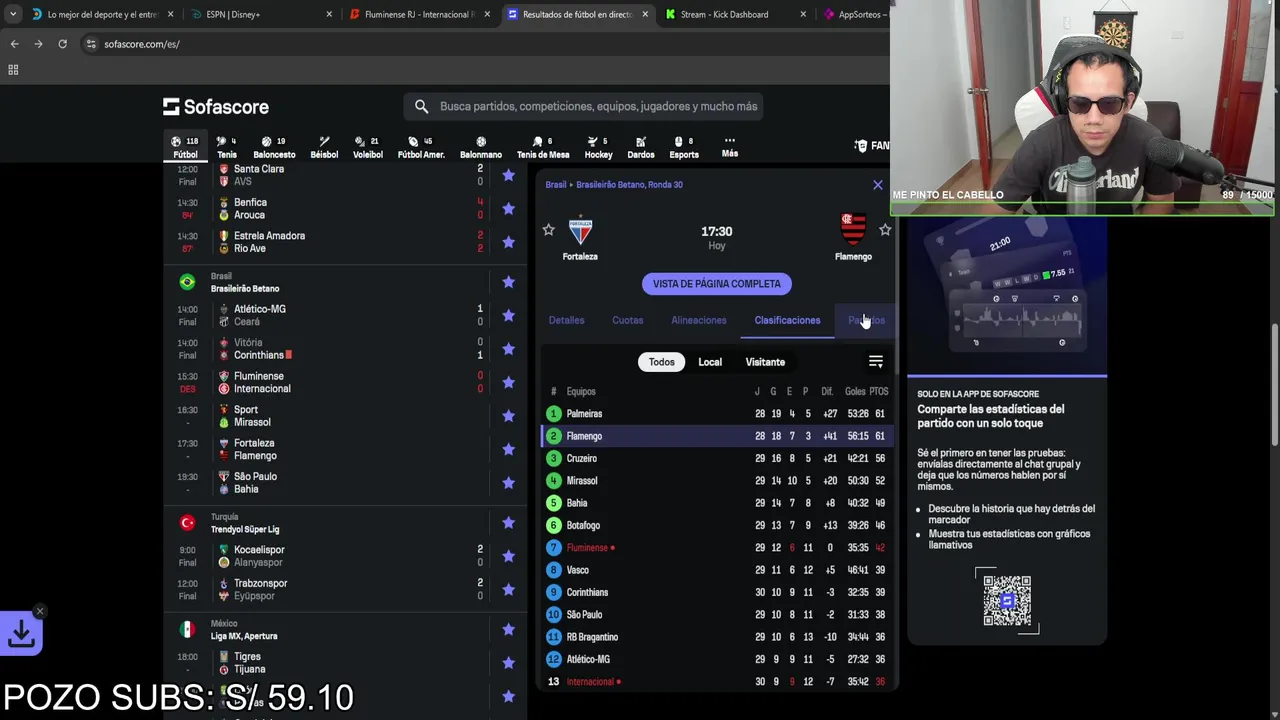Toggle favorite star for Fluminense vs Internacional
Viewport: 1280px width, 720px height.
pyautogui.click(x=508, y=382)
